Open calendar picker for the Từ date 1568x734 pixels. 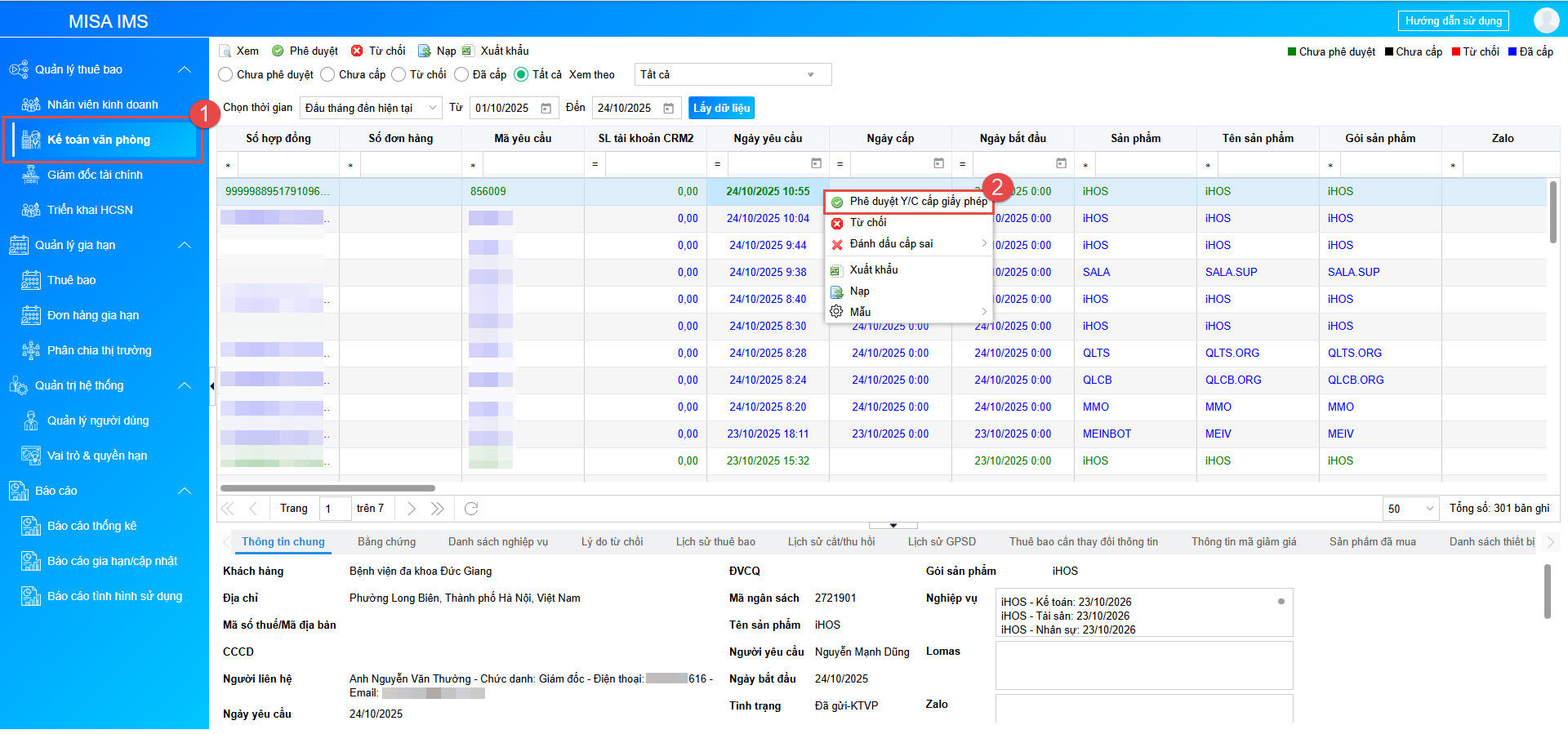(x=546, y=109)
